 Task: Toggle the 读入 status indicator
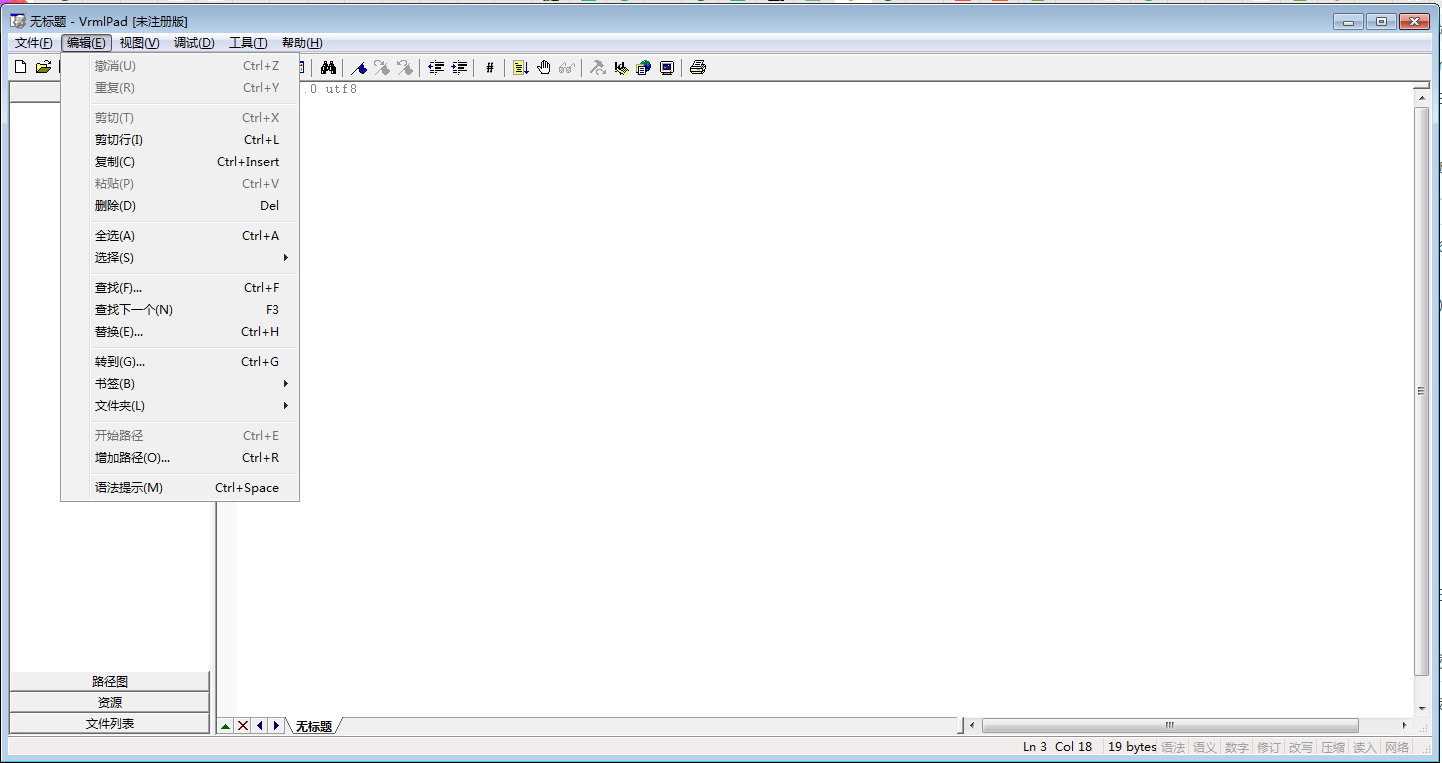coord(1364,747)
